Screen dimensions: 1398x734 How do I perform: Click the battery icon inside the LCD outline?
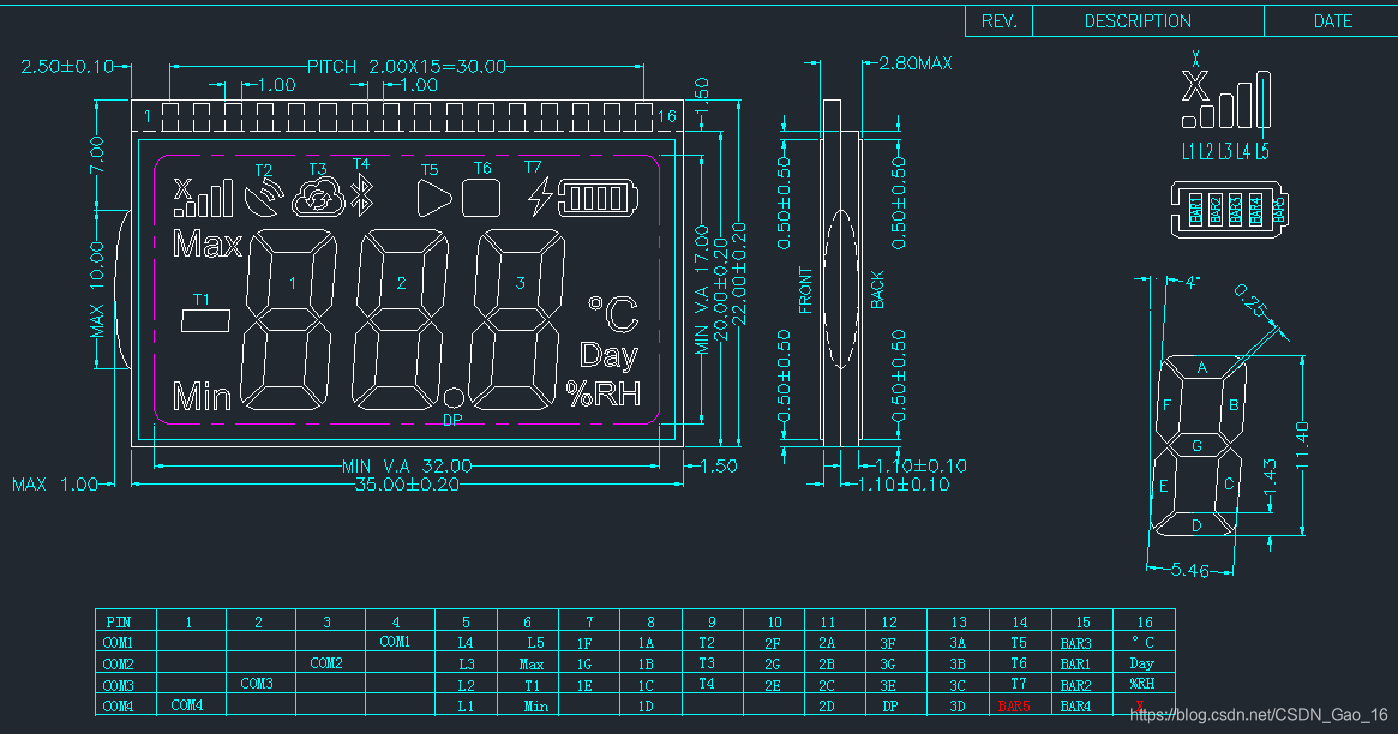(598, 197)
